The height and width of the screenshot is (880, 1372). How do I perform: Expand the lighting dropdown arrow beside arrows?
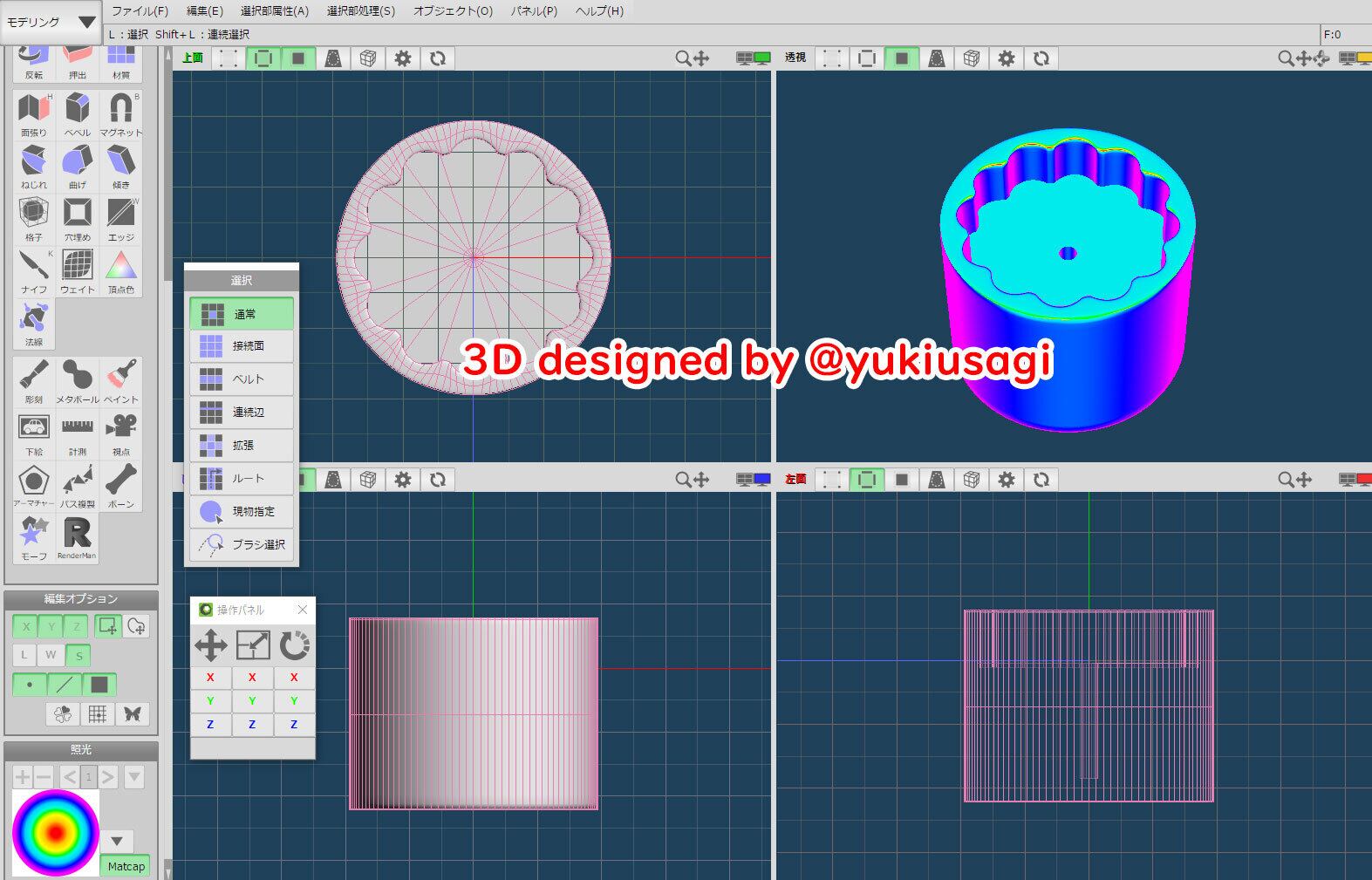tap(134, 776)
